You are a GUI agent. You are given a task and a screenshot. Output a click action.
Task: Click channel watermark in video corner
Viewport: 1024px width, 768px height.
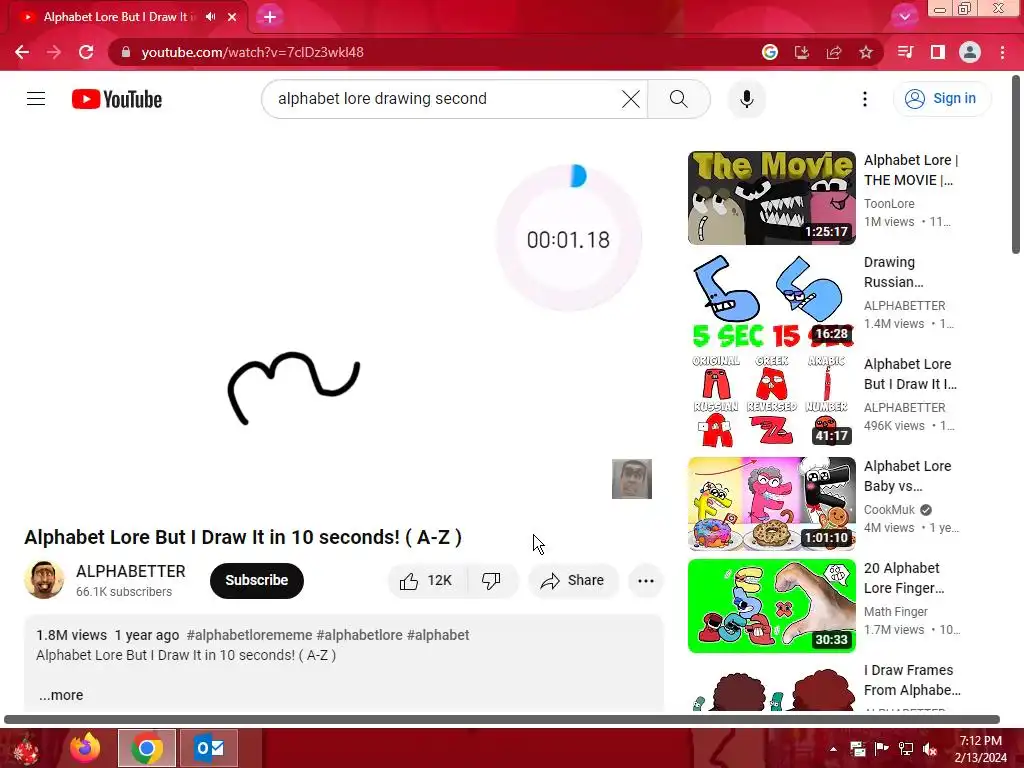[632, 479]
